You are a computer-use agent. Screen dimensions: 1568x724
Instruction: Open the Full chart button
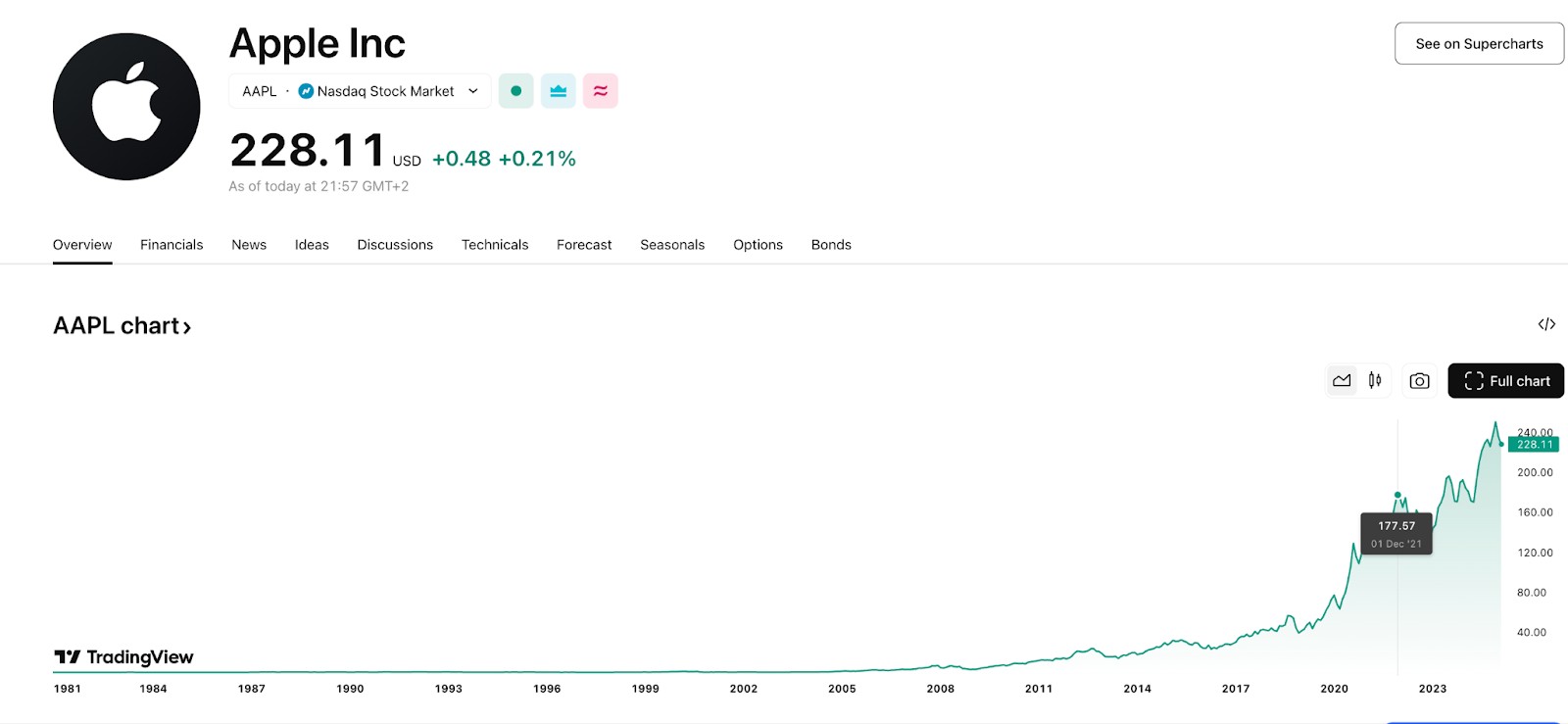(x=1505, y=381)
